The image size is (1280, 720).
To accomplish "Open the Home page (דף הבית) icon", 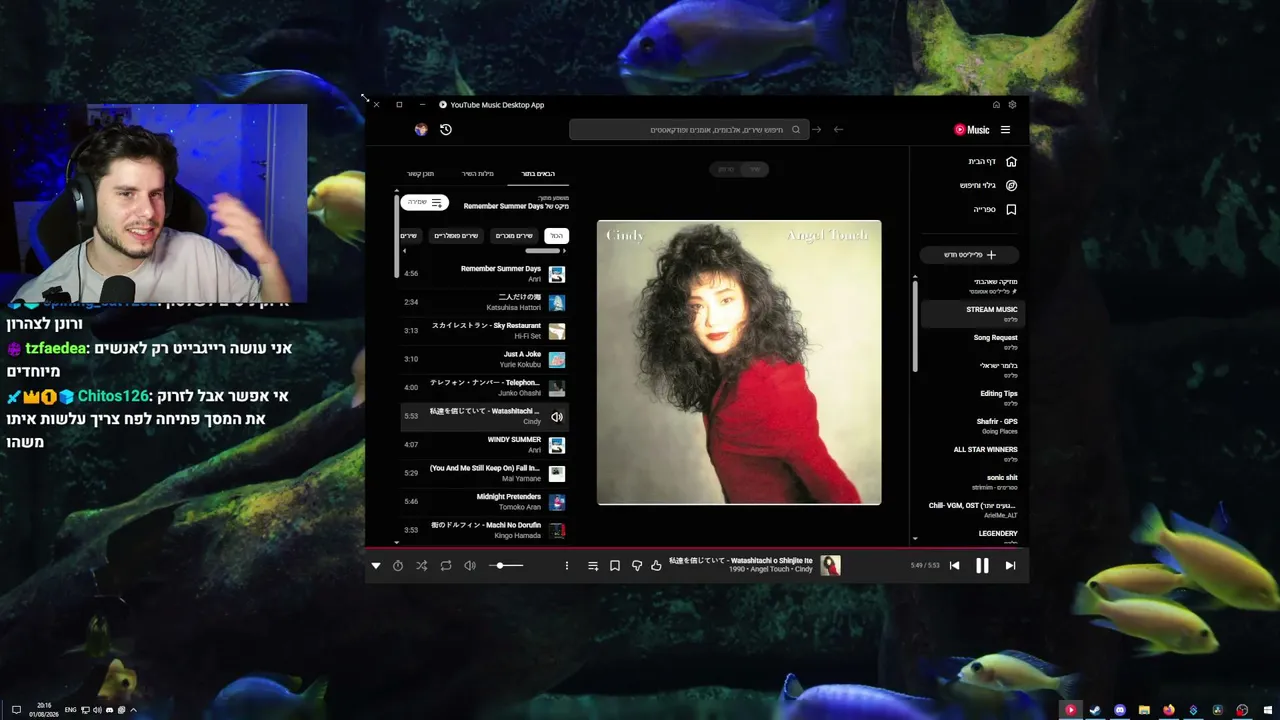I will 1011,161.
